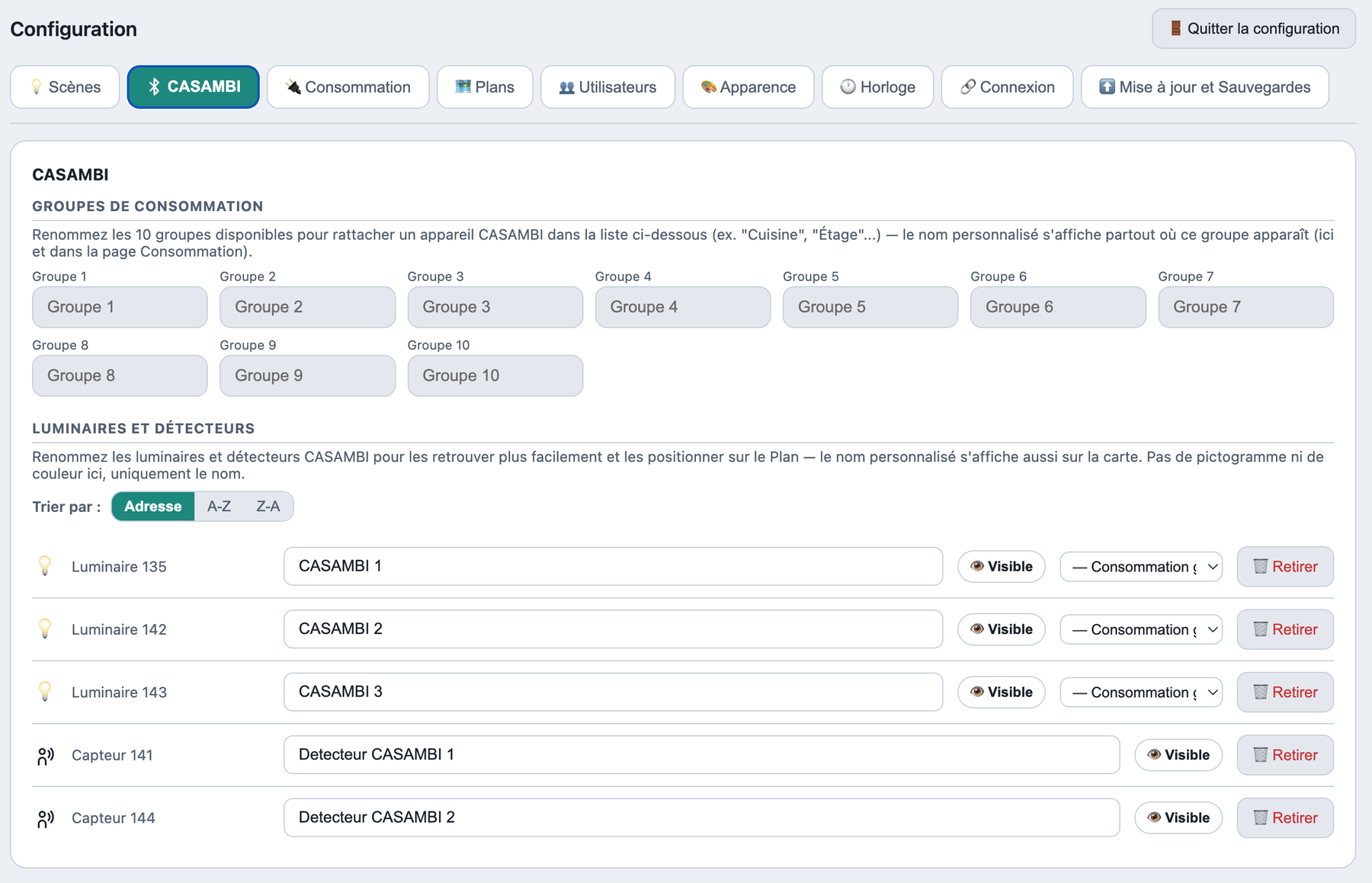Click Retirer for Capteur 141

coord(1285,755)
